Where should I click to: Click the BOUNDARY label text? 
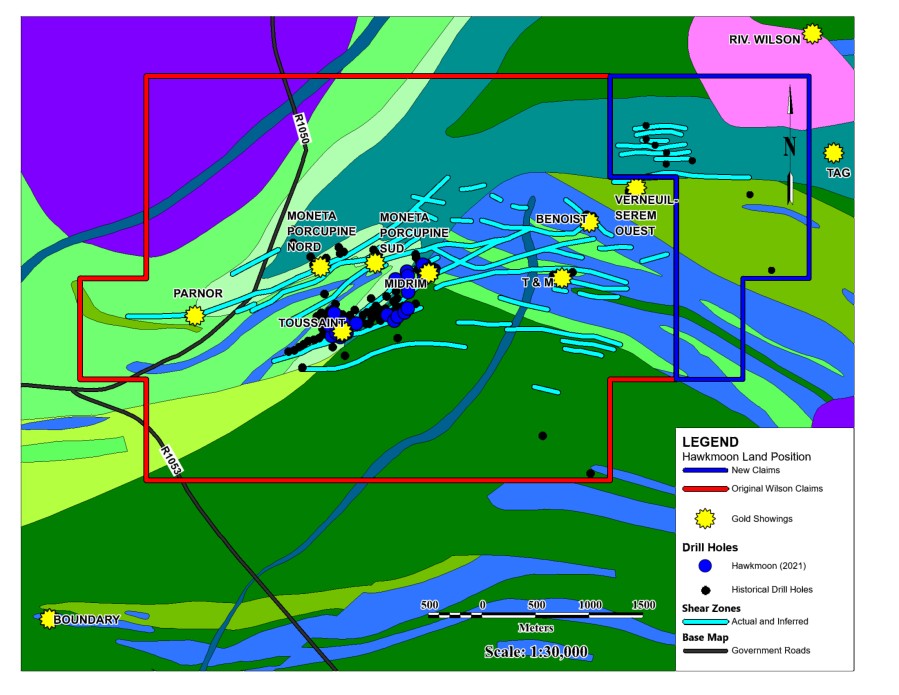(87, 620)
